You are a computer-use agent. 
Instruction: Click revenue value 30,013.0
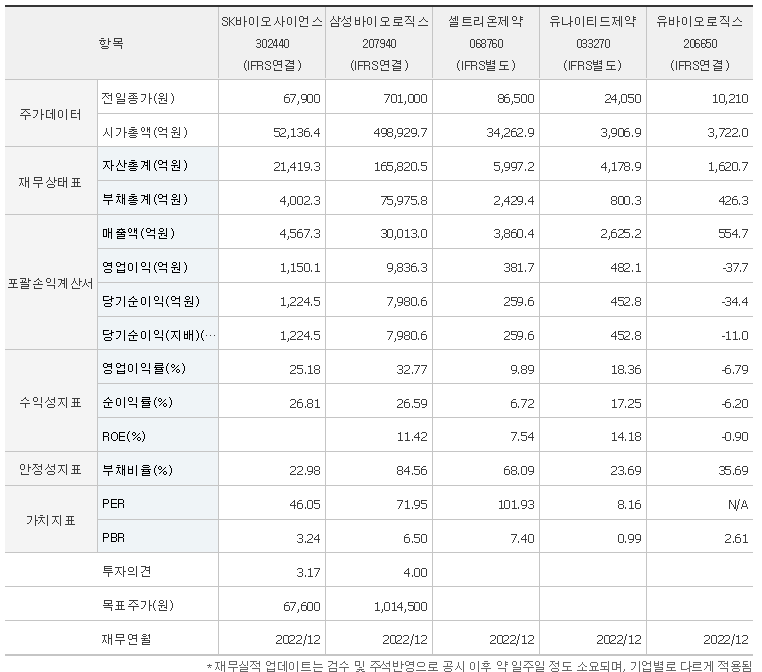tap(404, 234)
